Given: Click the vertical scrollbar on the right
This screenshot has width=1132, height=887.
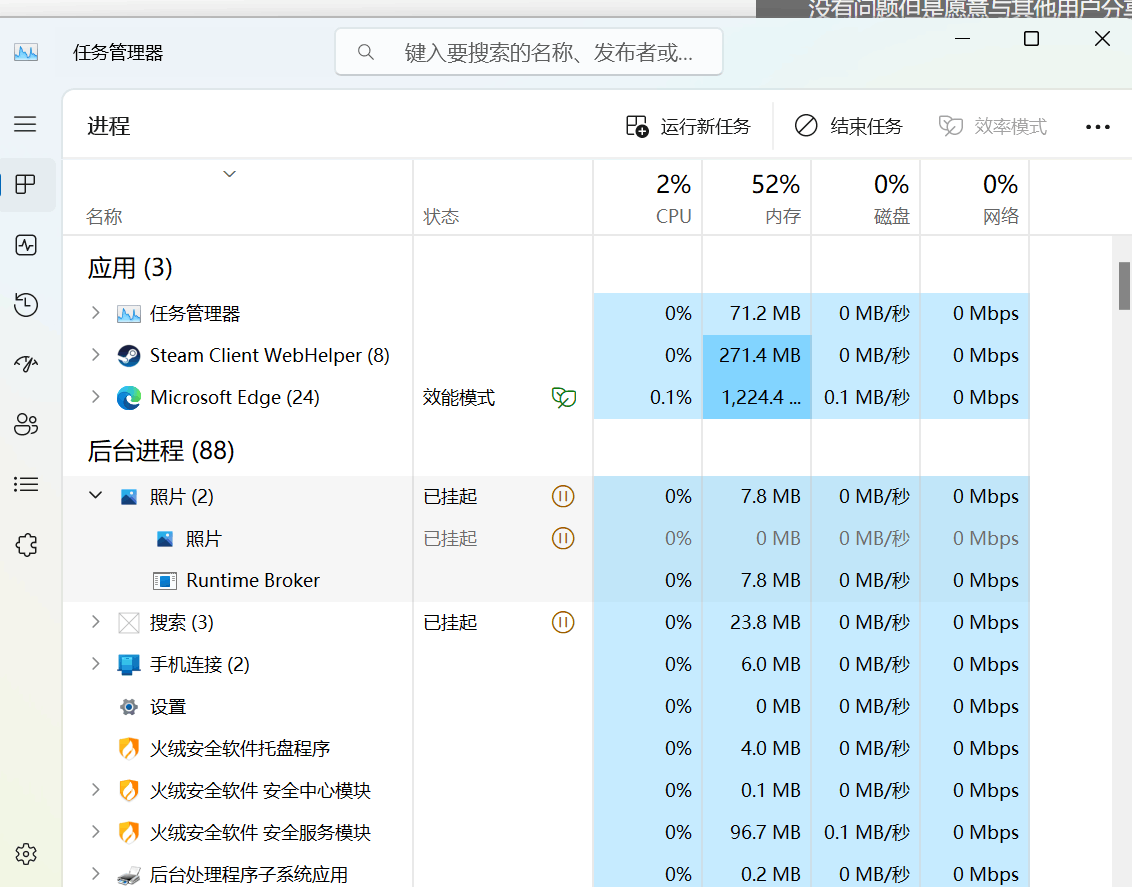Looking at the screenshot, I should [1122, 287].
